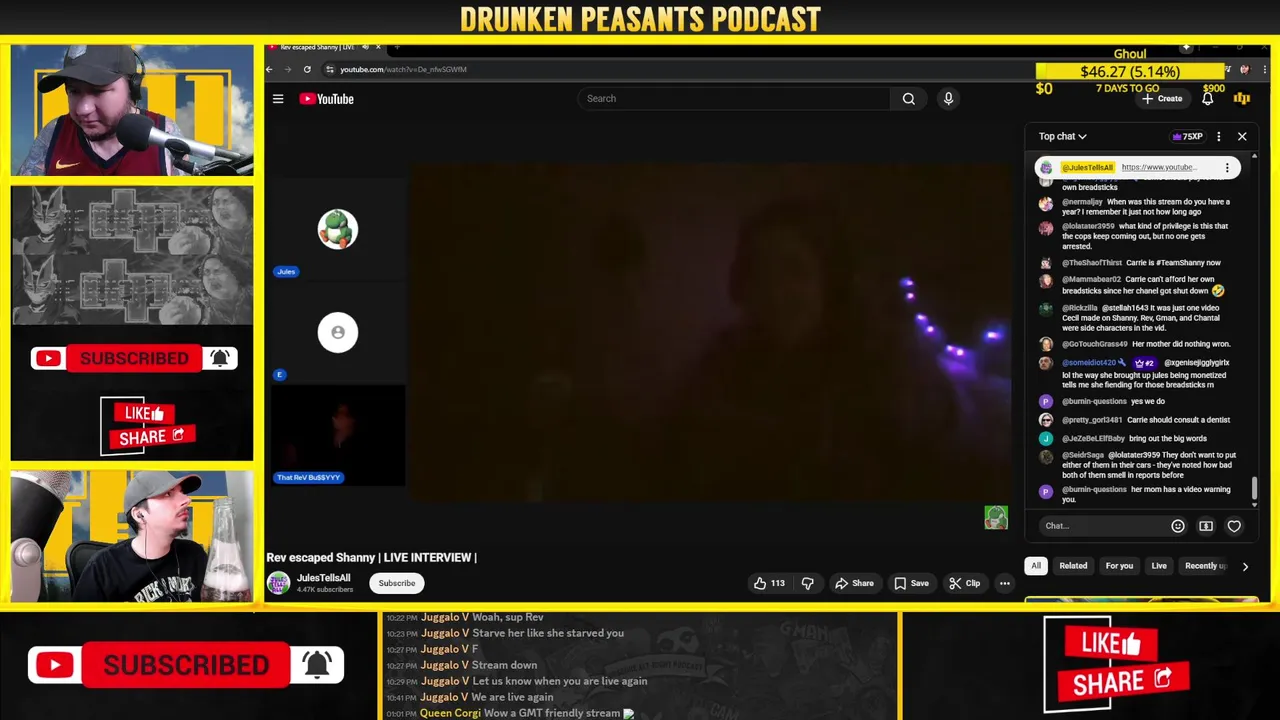Subscribe to JulesTellsAll channel
This screenshot has width=1280, height=720.
[x=397, y=583]
